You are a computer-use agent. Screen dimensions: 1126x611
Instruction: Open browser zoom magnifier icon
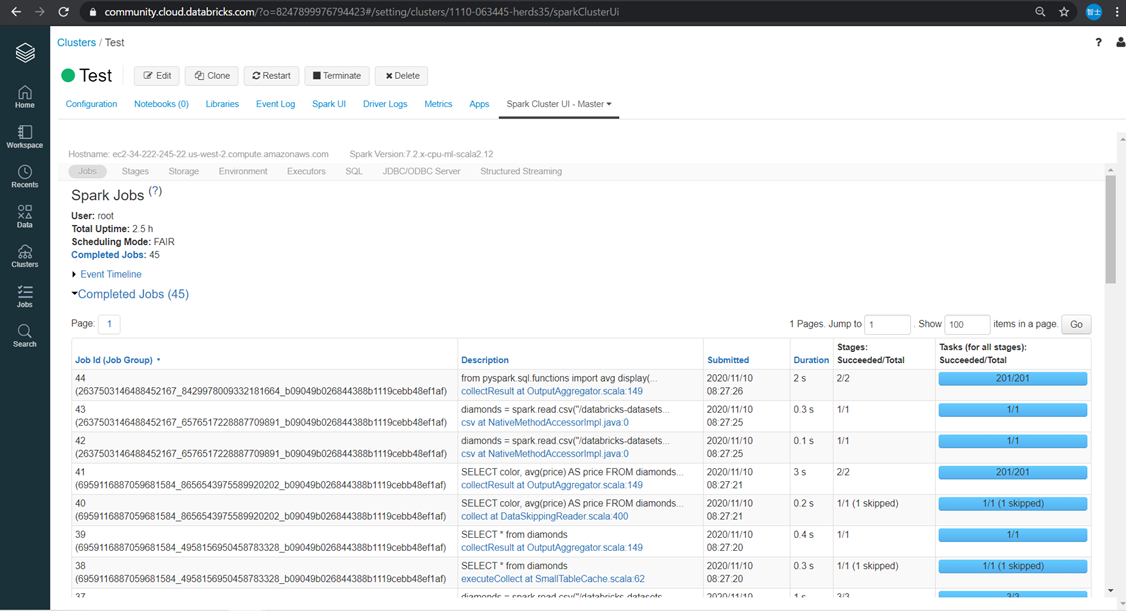click(1040, 11)
